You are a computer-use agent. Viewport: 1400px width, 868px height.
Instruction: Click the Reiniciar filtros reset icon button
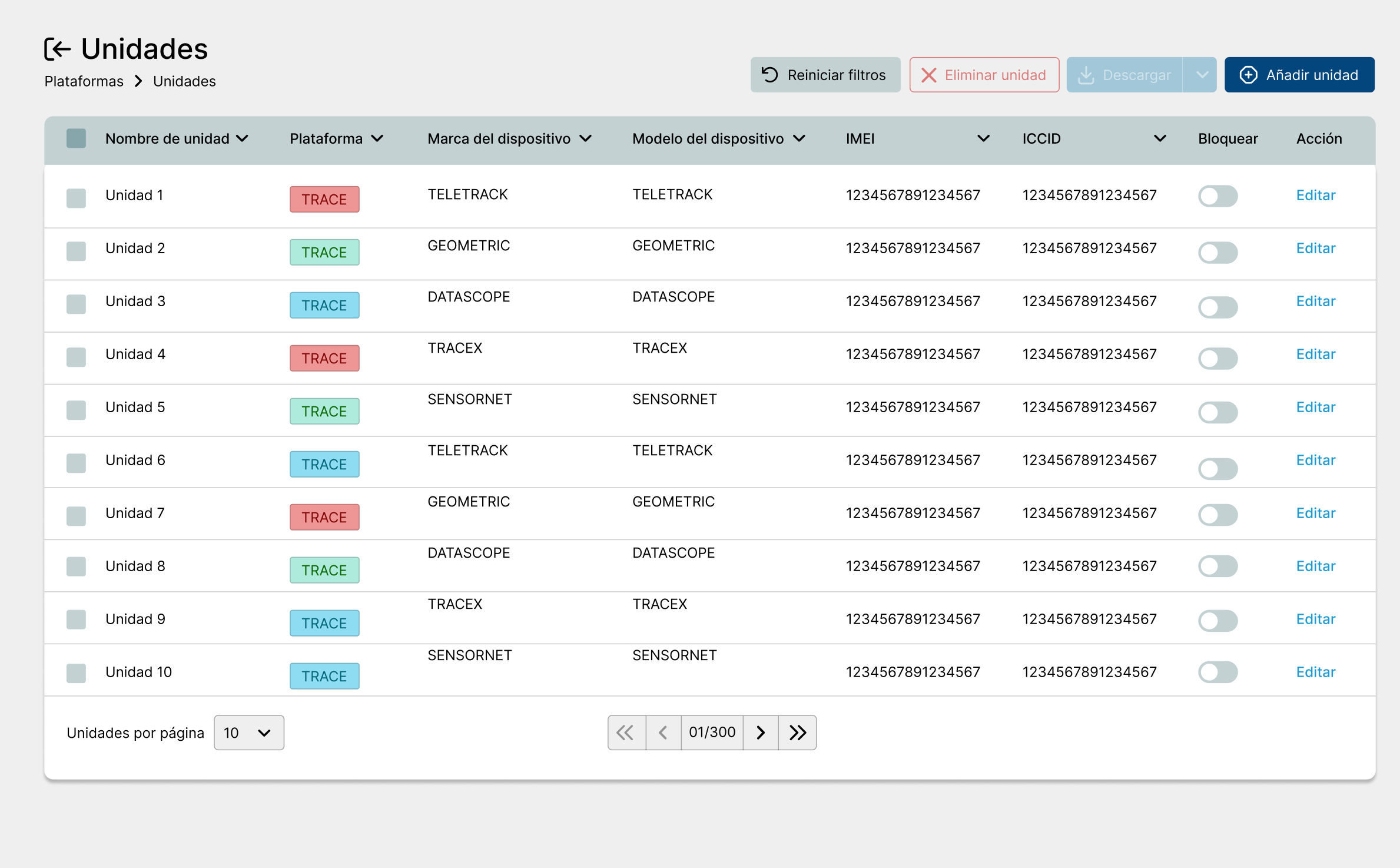pos(825,75)
